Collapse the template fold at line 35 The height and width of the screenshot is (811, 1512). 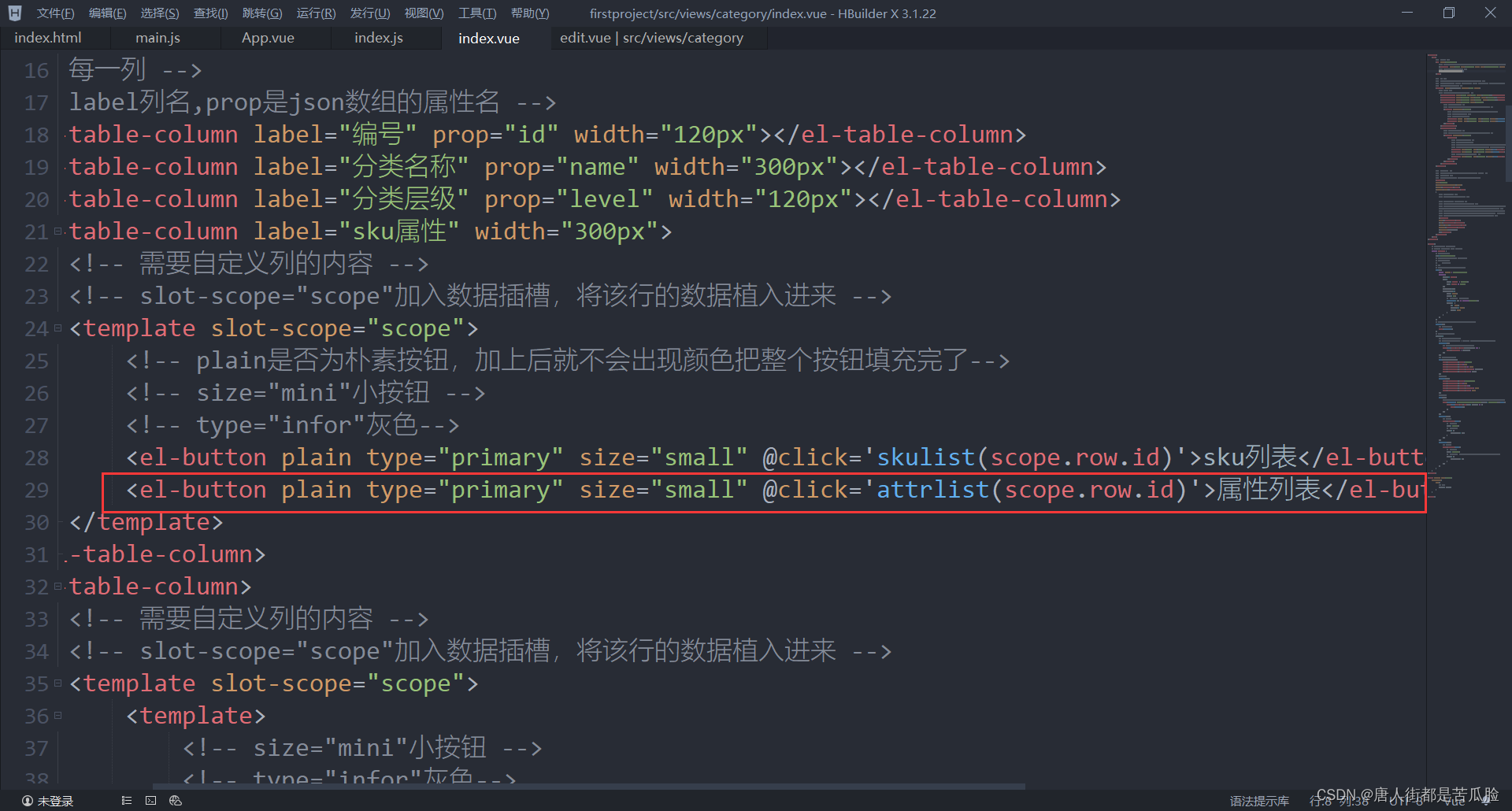[58, 683]
